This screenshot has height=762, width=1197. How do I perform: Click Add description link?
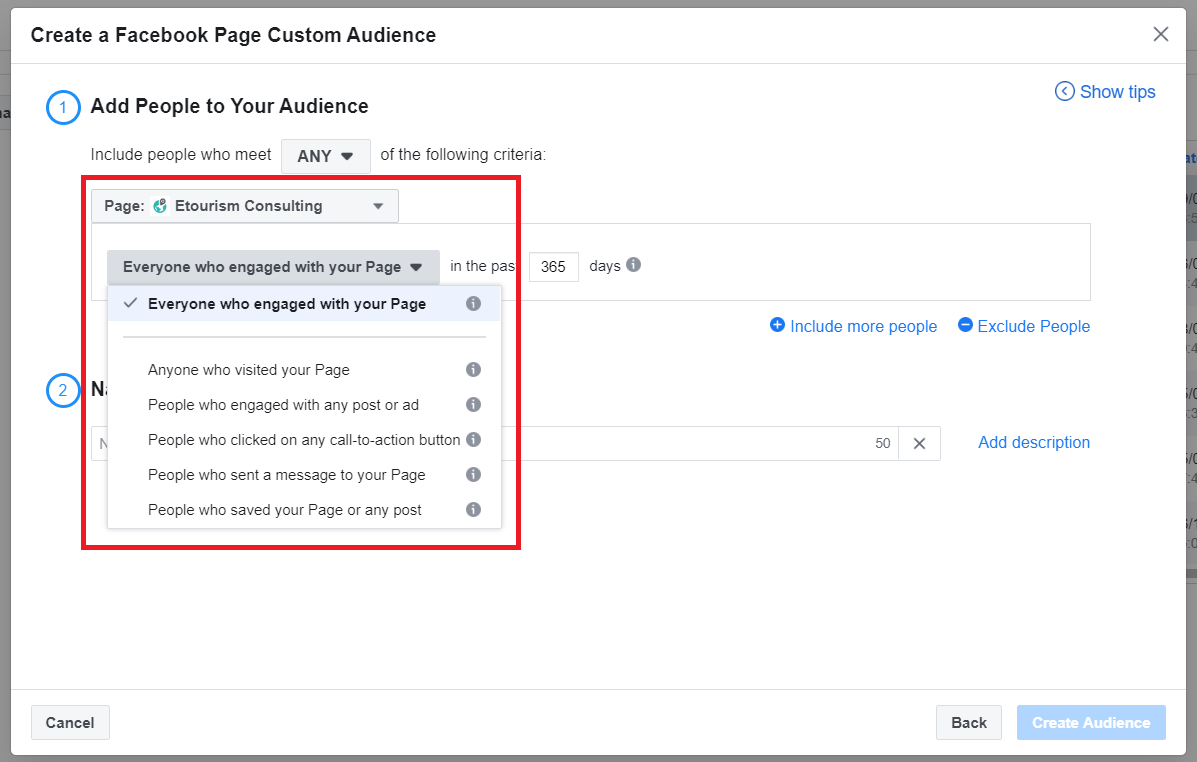pyautogui.click(x=1034, y=443)
